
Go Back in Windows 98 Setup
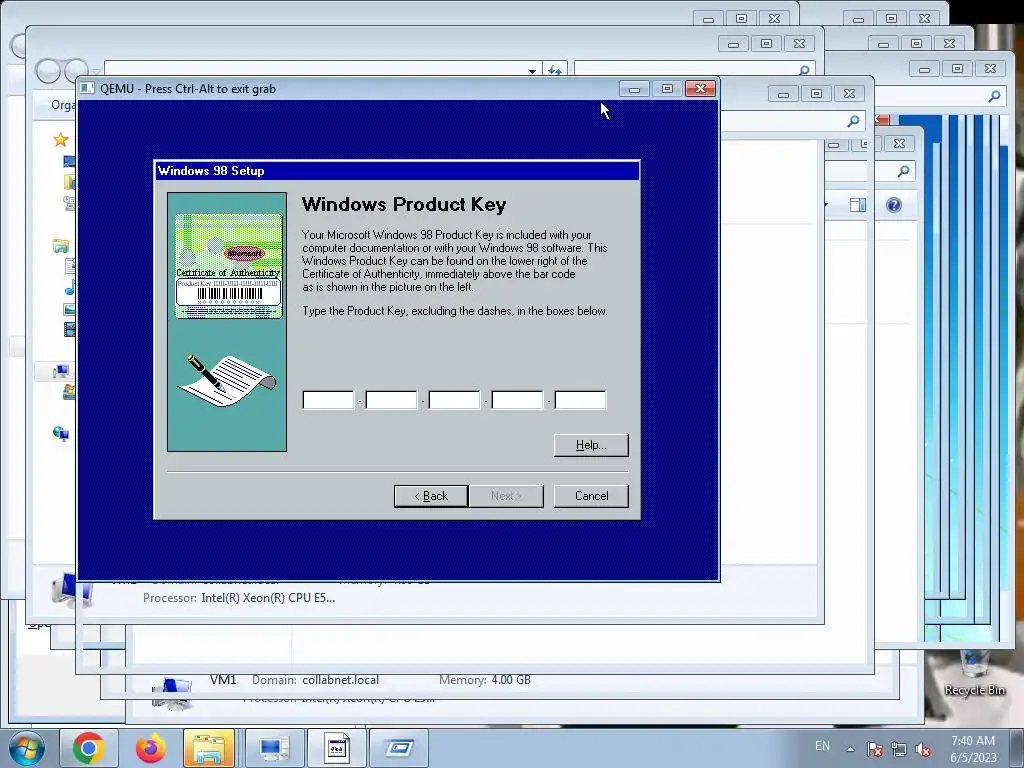(x=431, y=496)
